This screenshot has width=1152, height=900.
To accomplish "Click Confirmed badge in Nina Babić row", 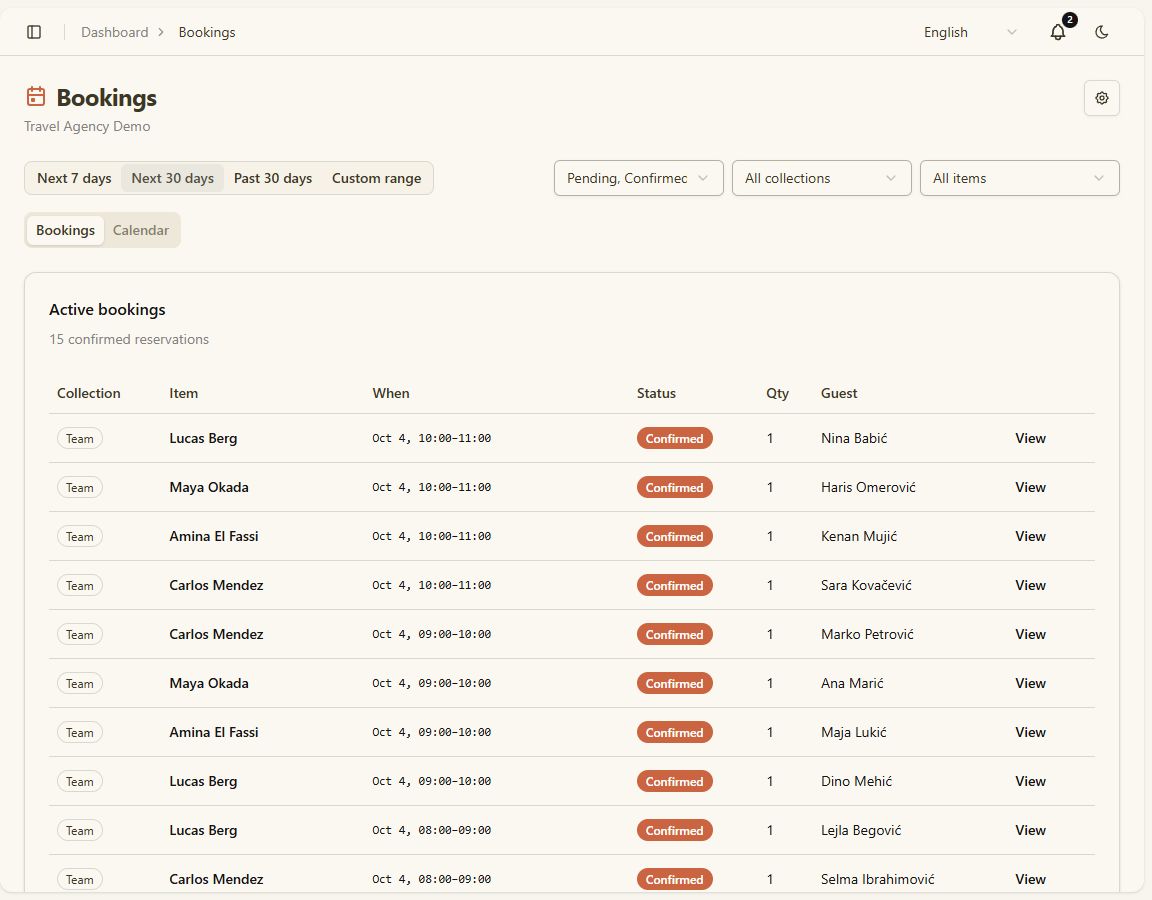I will (x=674, y=438).
